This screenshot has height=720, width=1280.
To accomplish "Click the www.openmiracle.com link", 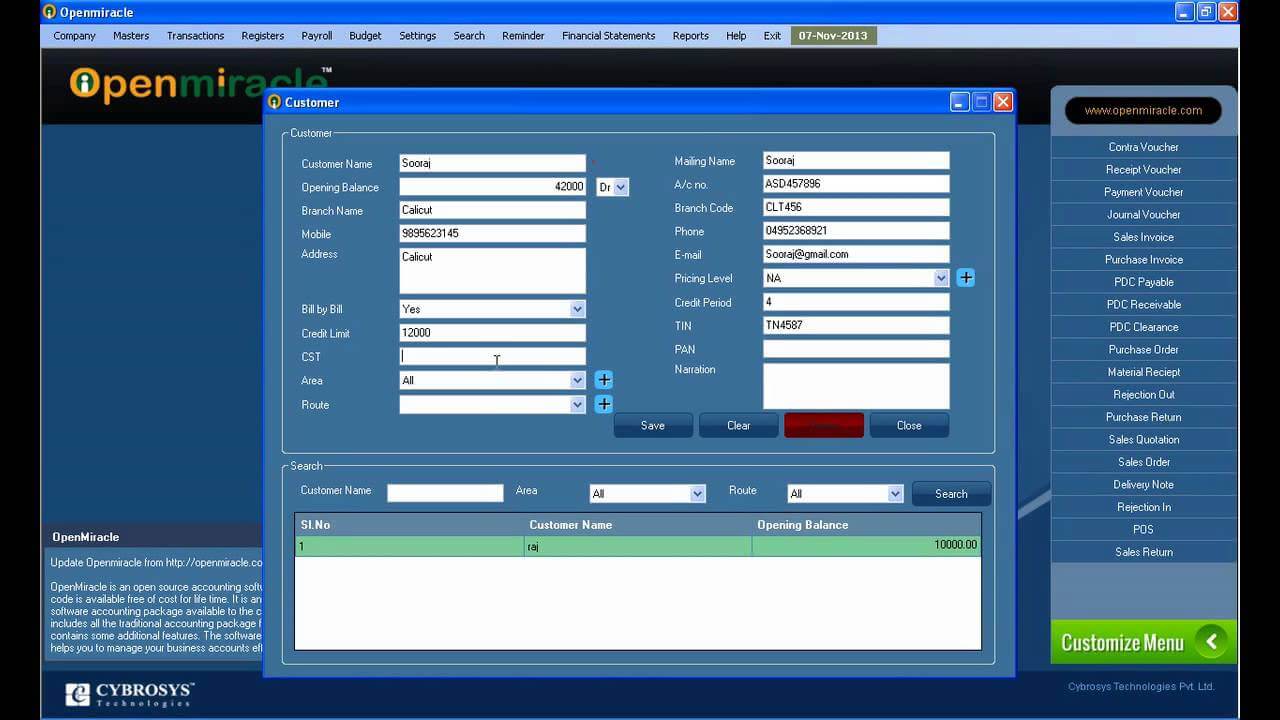I will (1143, 111).
